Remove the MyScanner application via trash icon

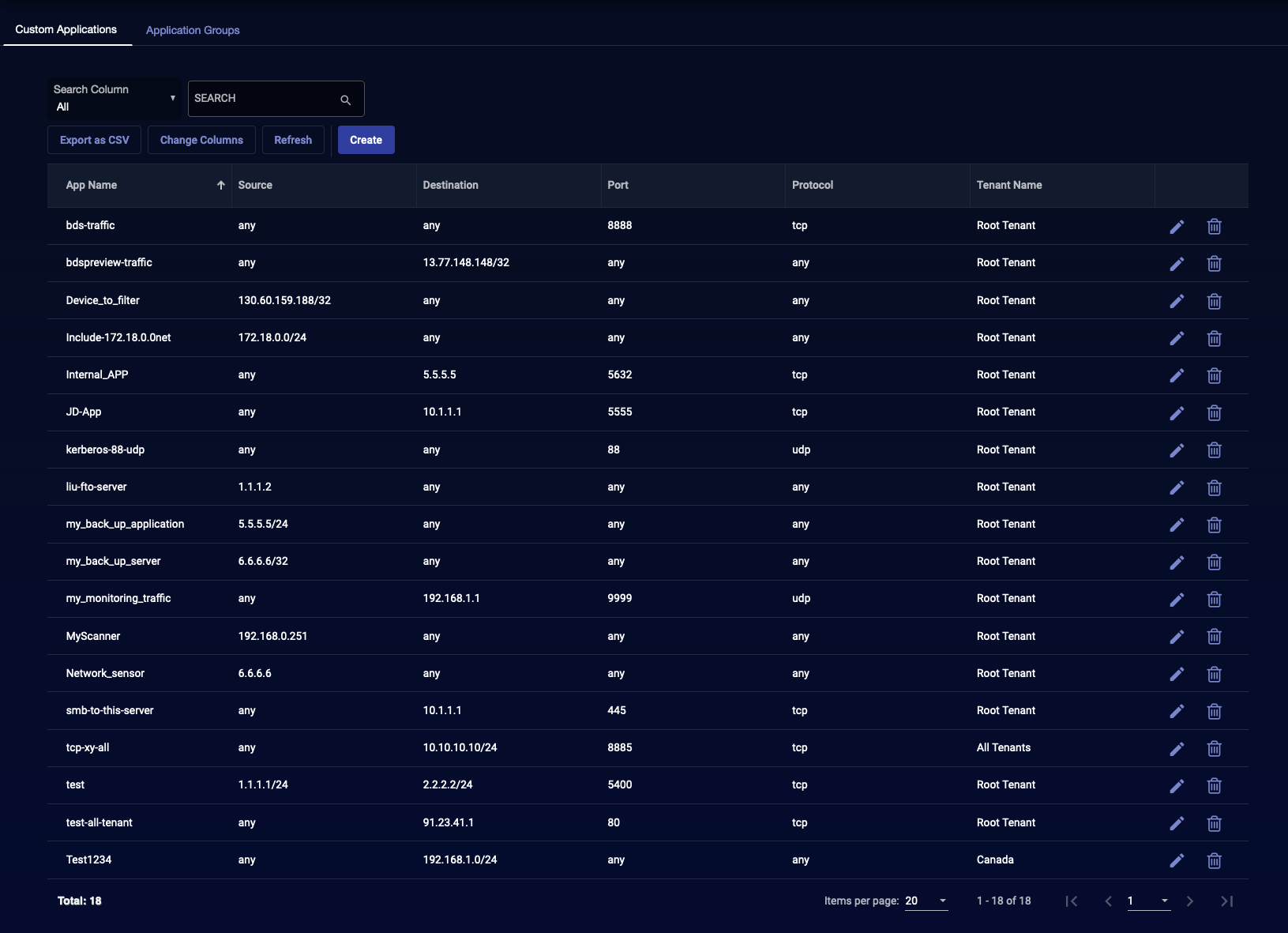[x=1214, y=637]
